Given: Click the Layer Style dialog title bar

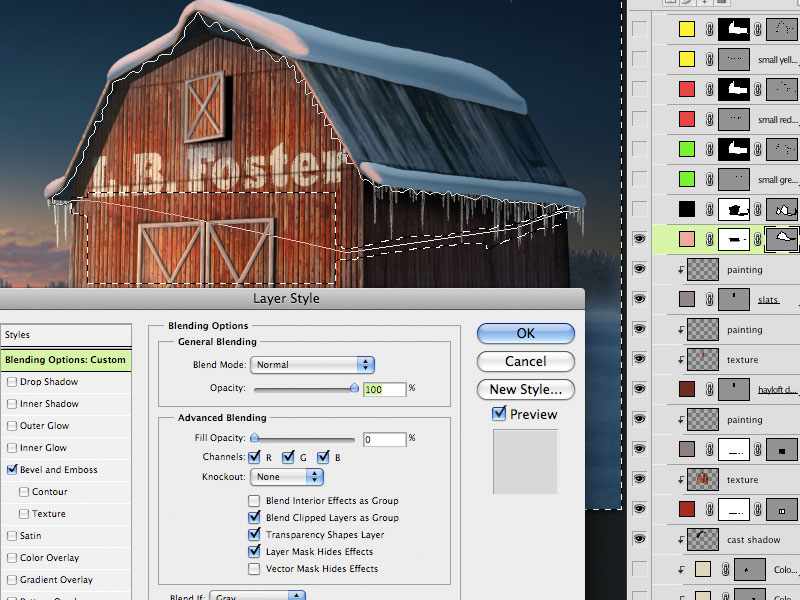Looking at the screenshot, I should 291,298.
